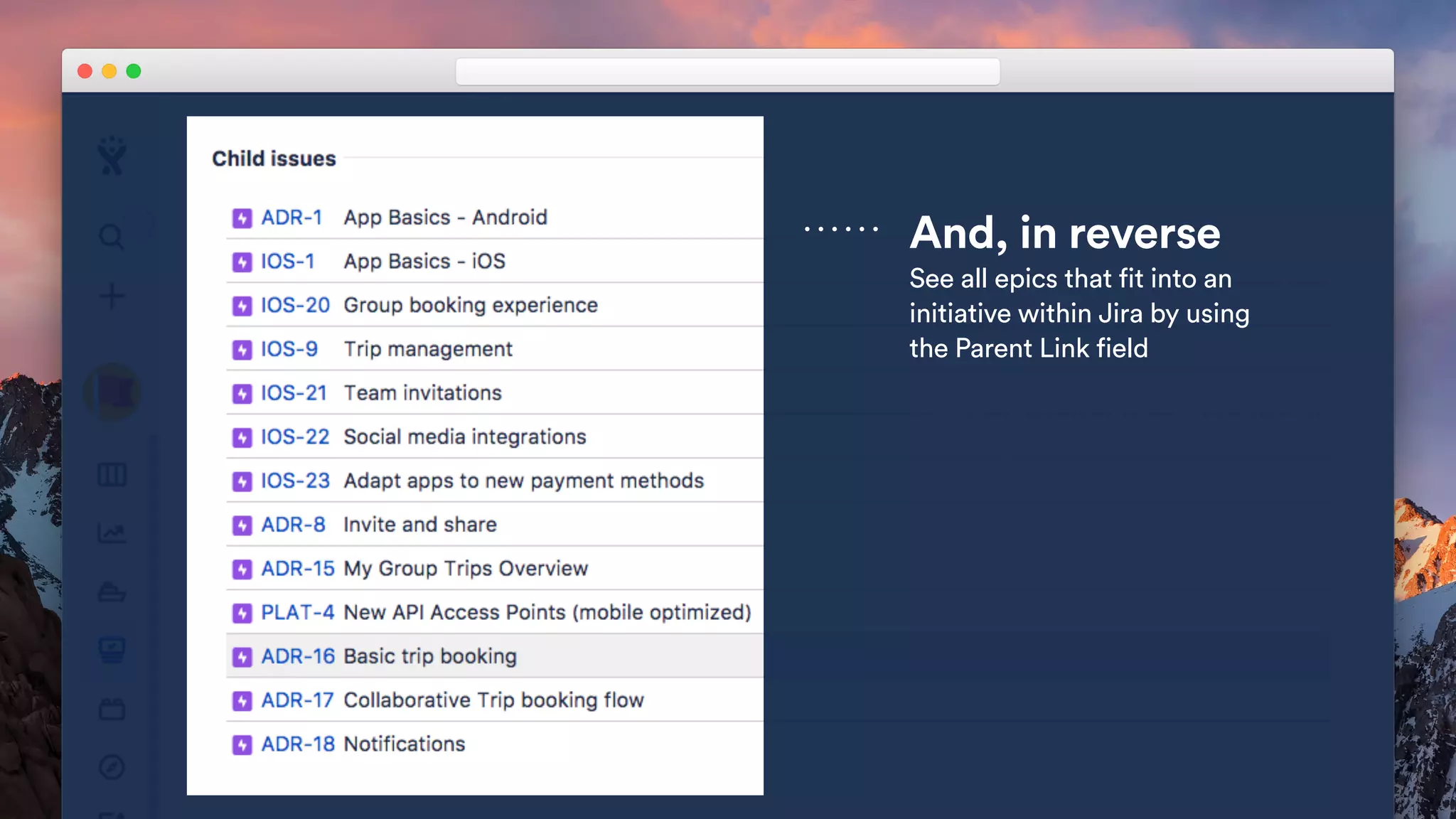Click the sidebar plus create icon
Screen dimensions: 1456x819
(112, 296)
